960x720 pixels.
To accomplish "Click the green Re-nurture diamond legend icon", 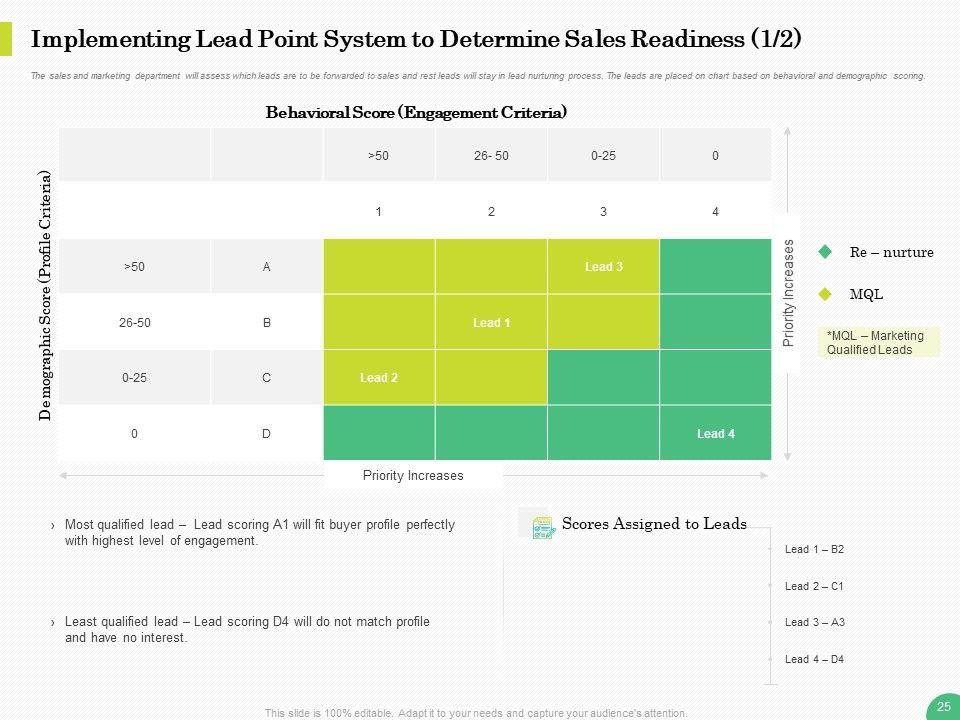I will pyautogui.click(x=825, y=252).
